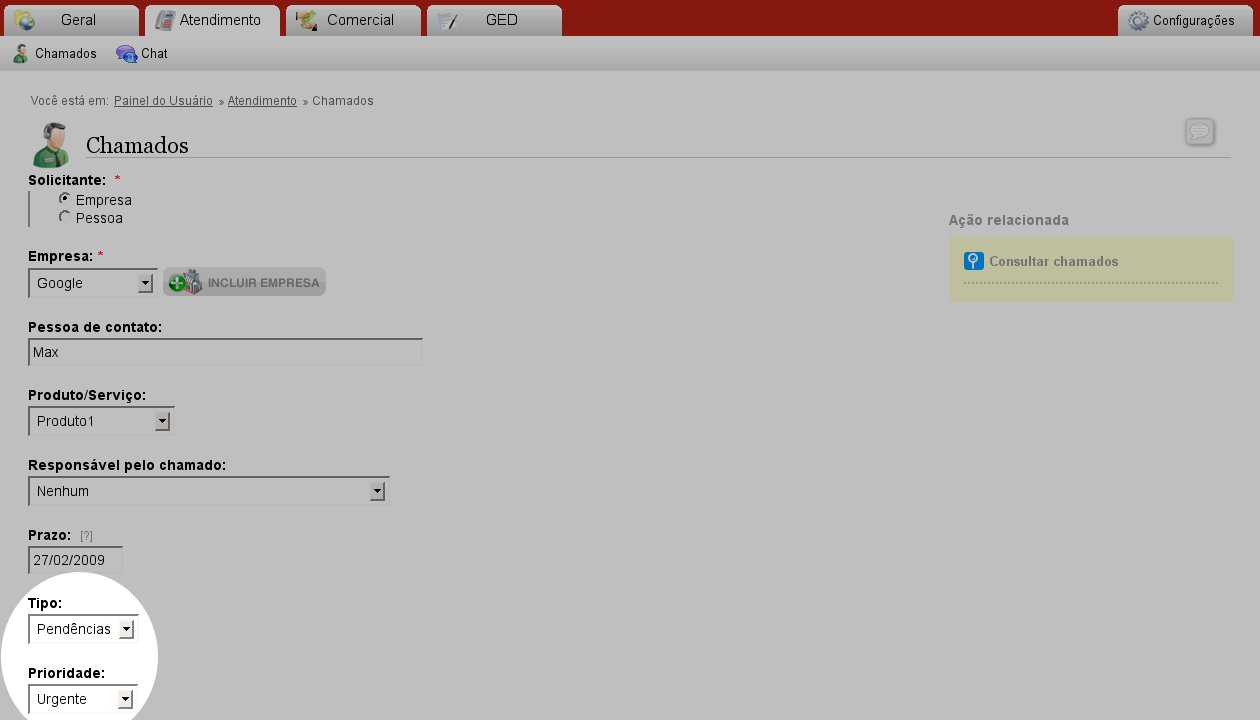Open the Configurações tab
This screenshot has height=720, width=1260.
point(1184,20)
